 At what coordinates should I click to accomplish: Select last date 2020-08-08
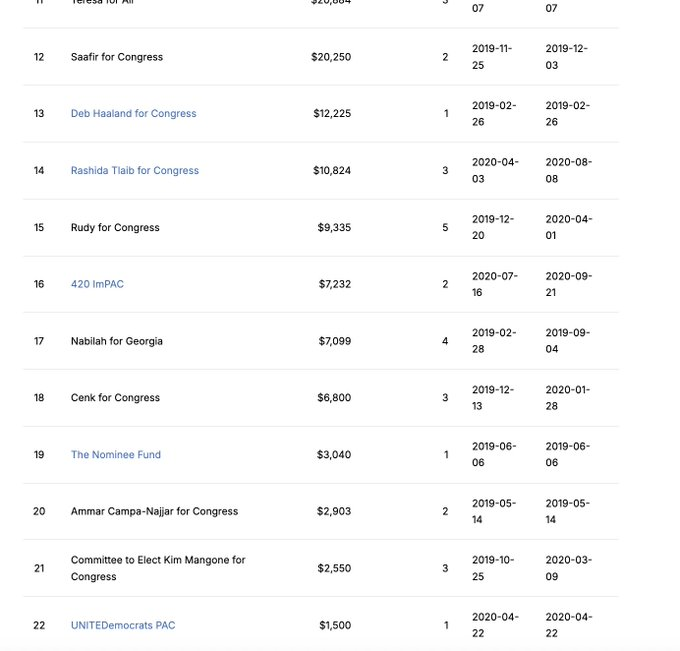click(x=569, y=170)
